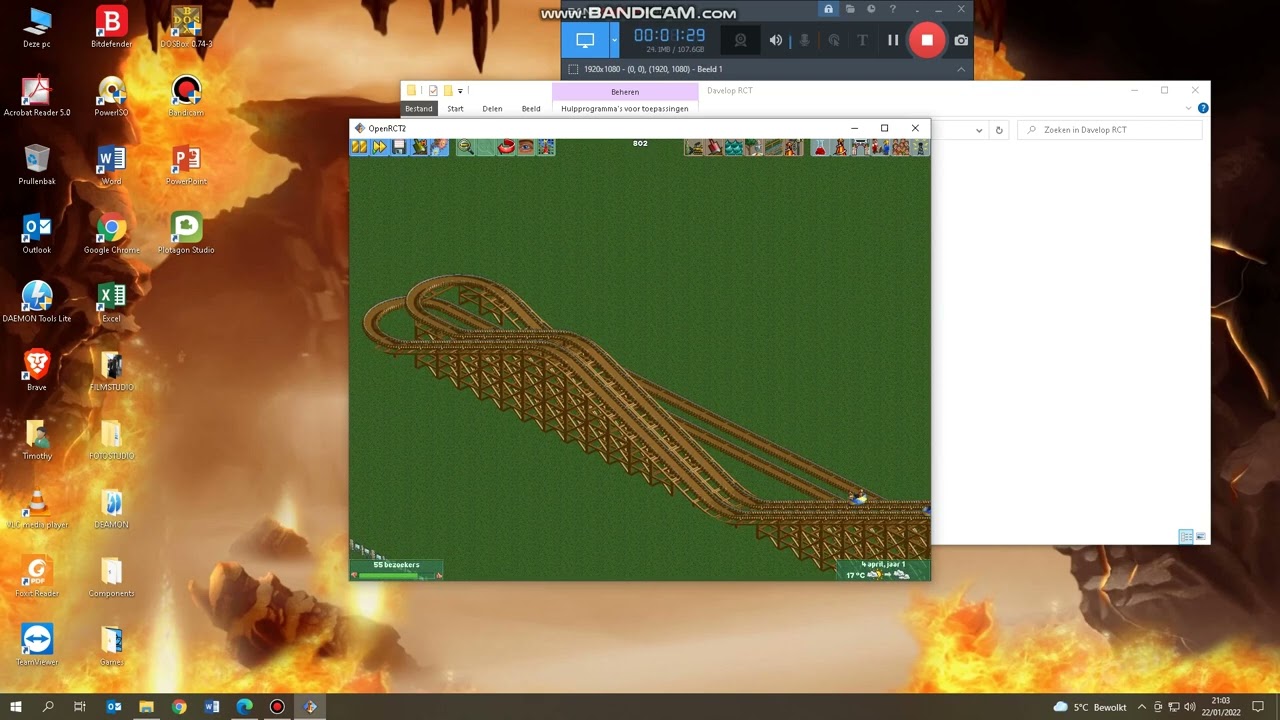The image size is (1280, 720).
Task: Select Bandicam screen recording mode button
Action: tap(585, 40)
